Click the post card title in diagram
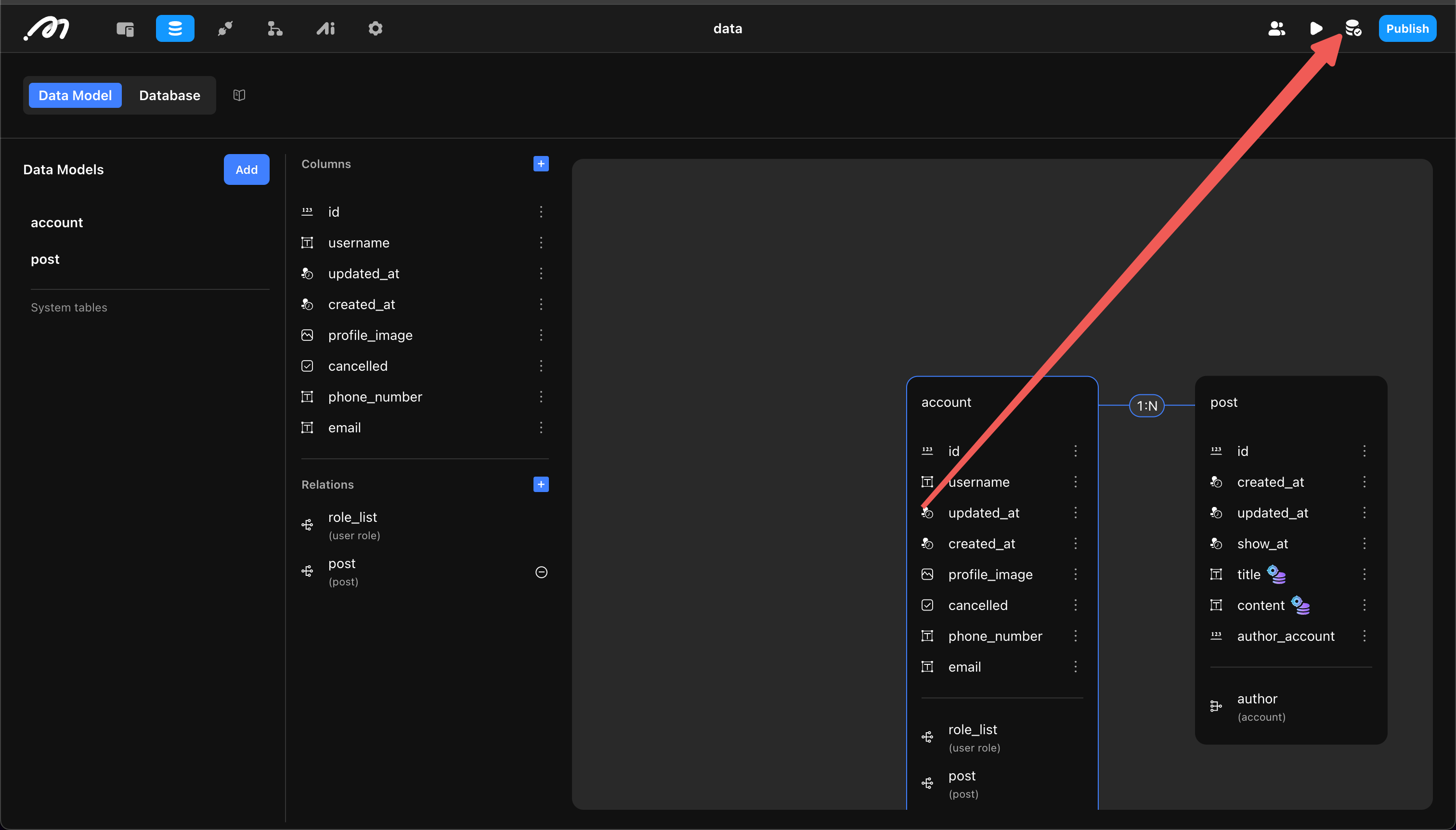 (x=1224, y=402)
